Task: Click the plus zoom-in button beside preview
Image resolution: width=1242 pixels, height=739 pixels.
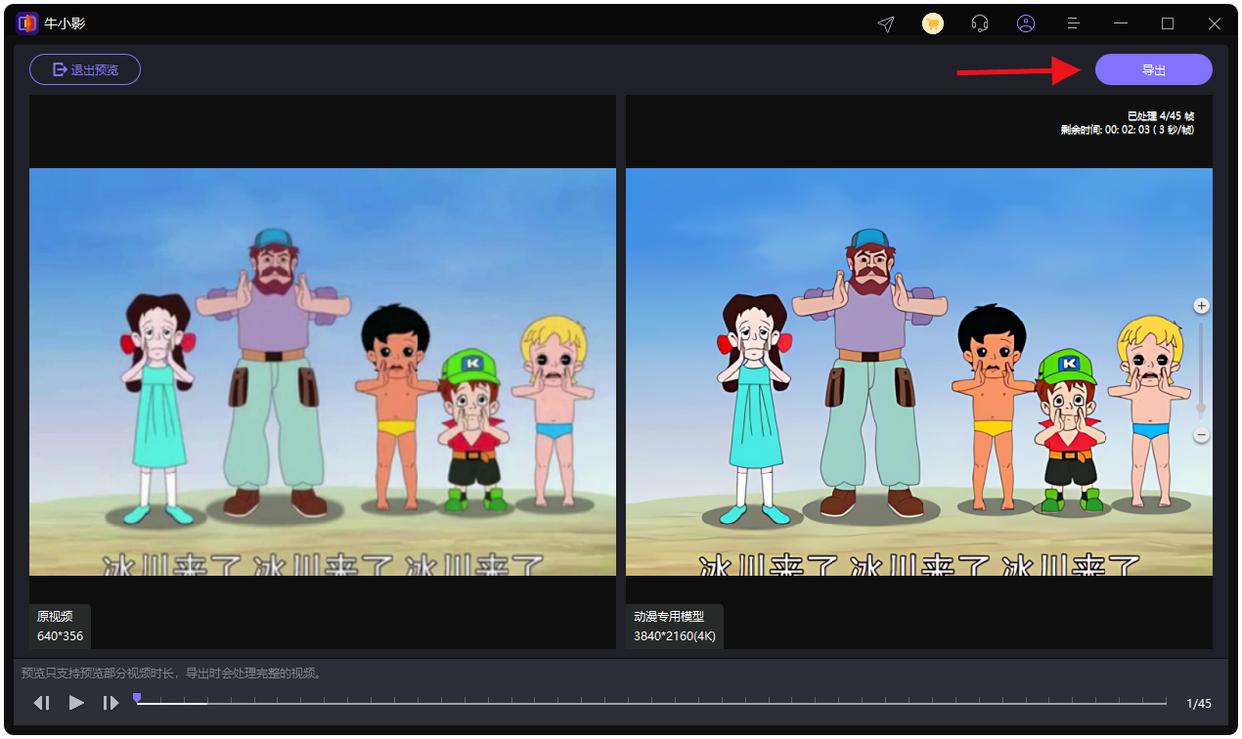Action: pyautogui.click(x=1202, y=306)
